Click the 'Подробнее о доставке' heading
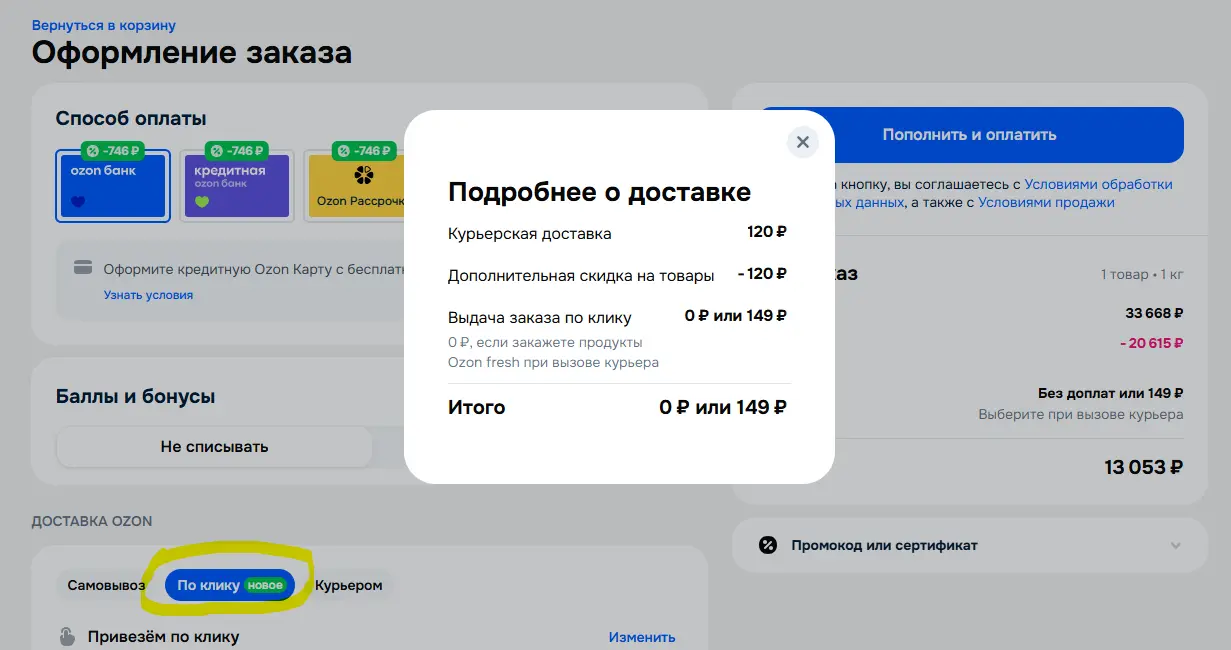1231x650 pixels. tap(599, 192)
